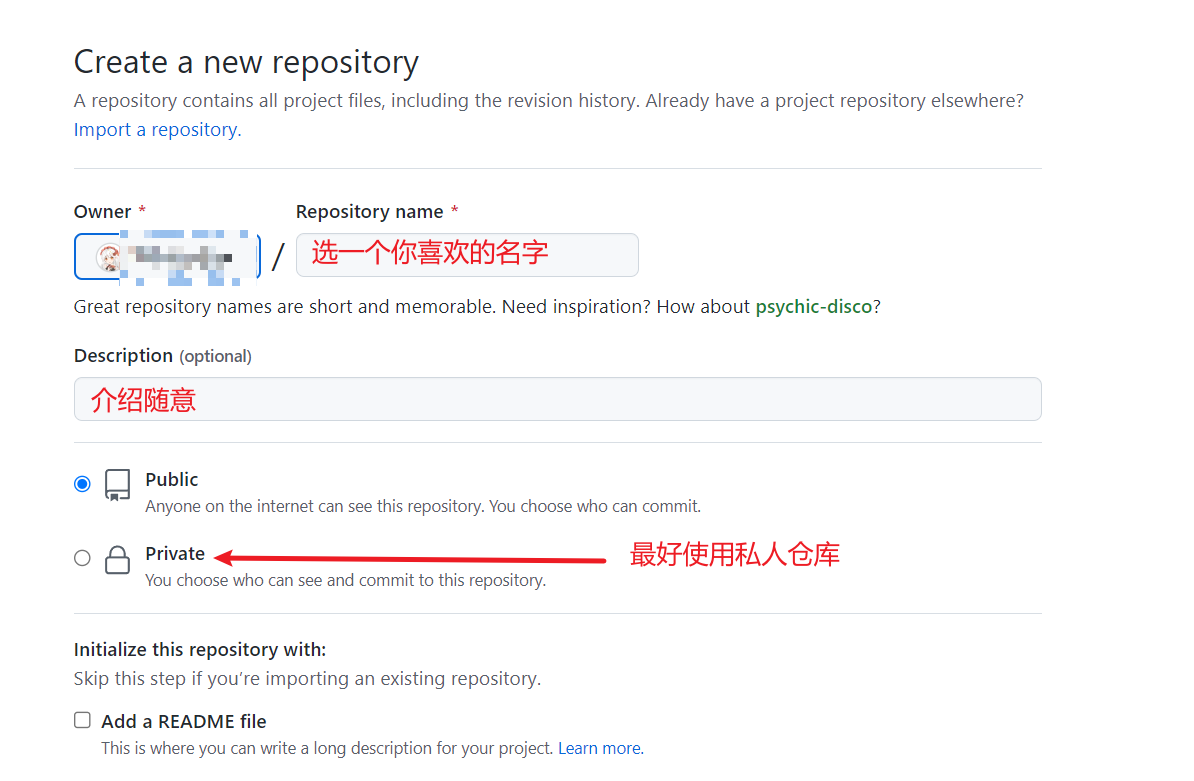Click the "Add a README file" label
This screenshot has height=781, width=1194.
click(x=184, y=721)
